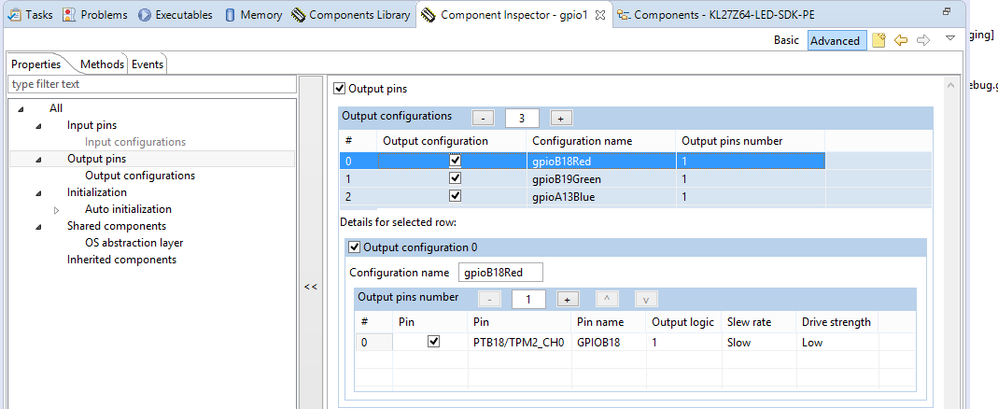Click the back arrow navigation icon
The width and height of the screenshot is (998, 409).
point(901,40)
